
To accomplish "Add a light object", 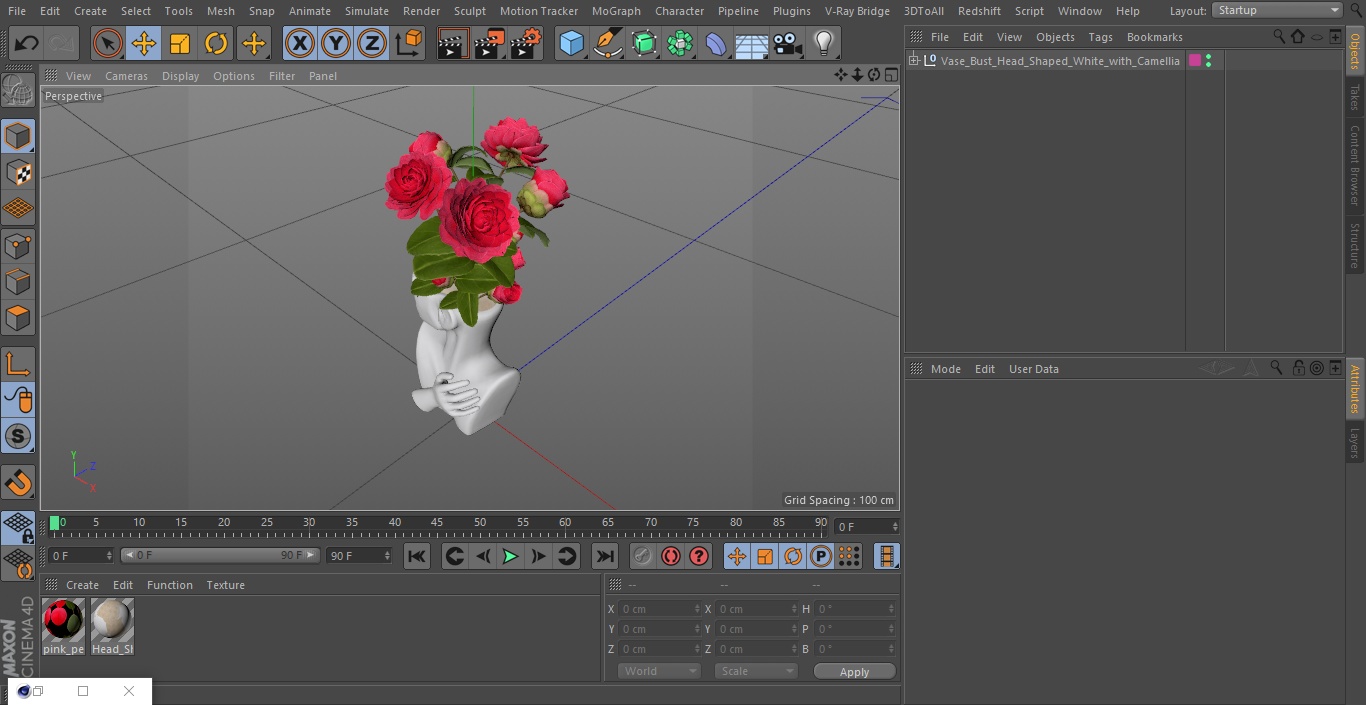I will click(824, 44).
